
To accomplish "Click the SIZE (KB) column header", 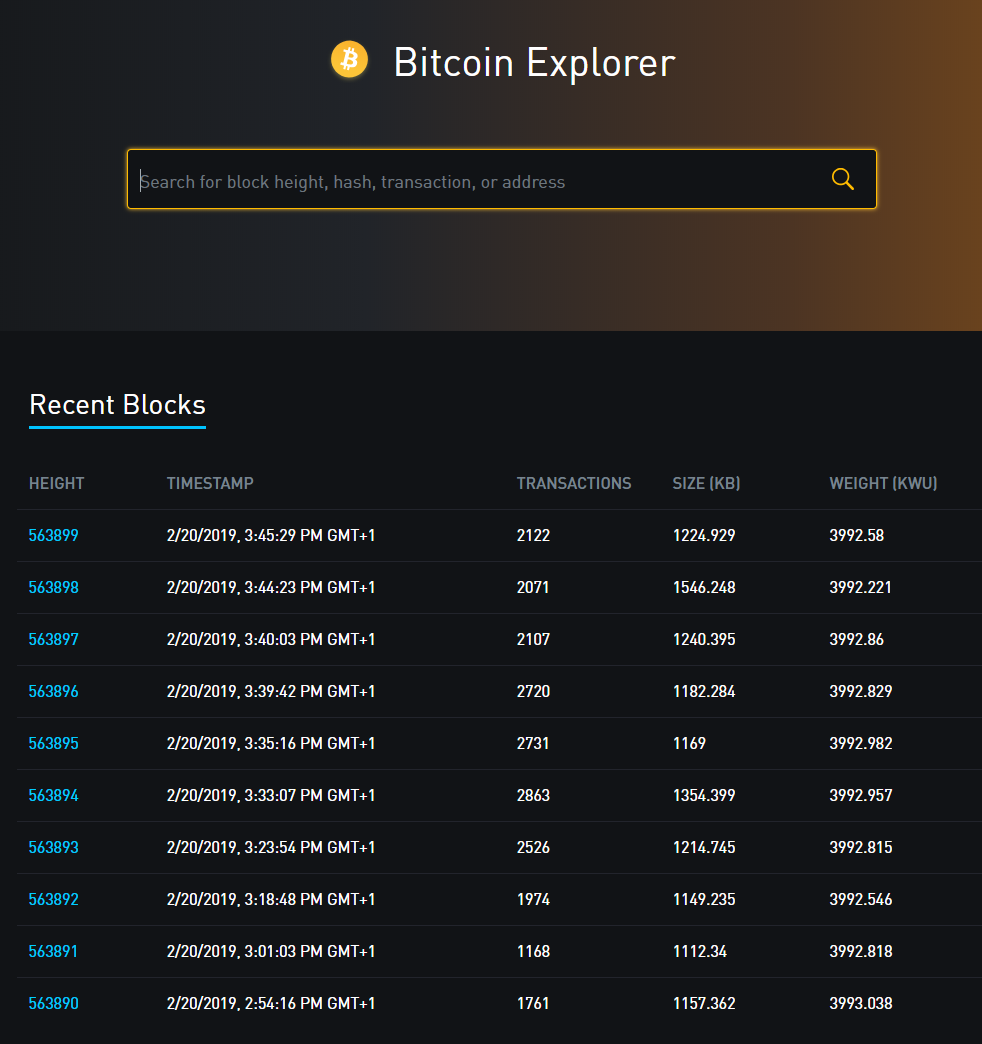I will point(706,483).
